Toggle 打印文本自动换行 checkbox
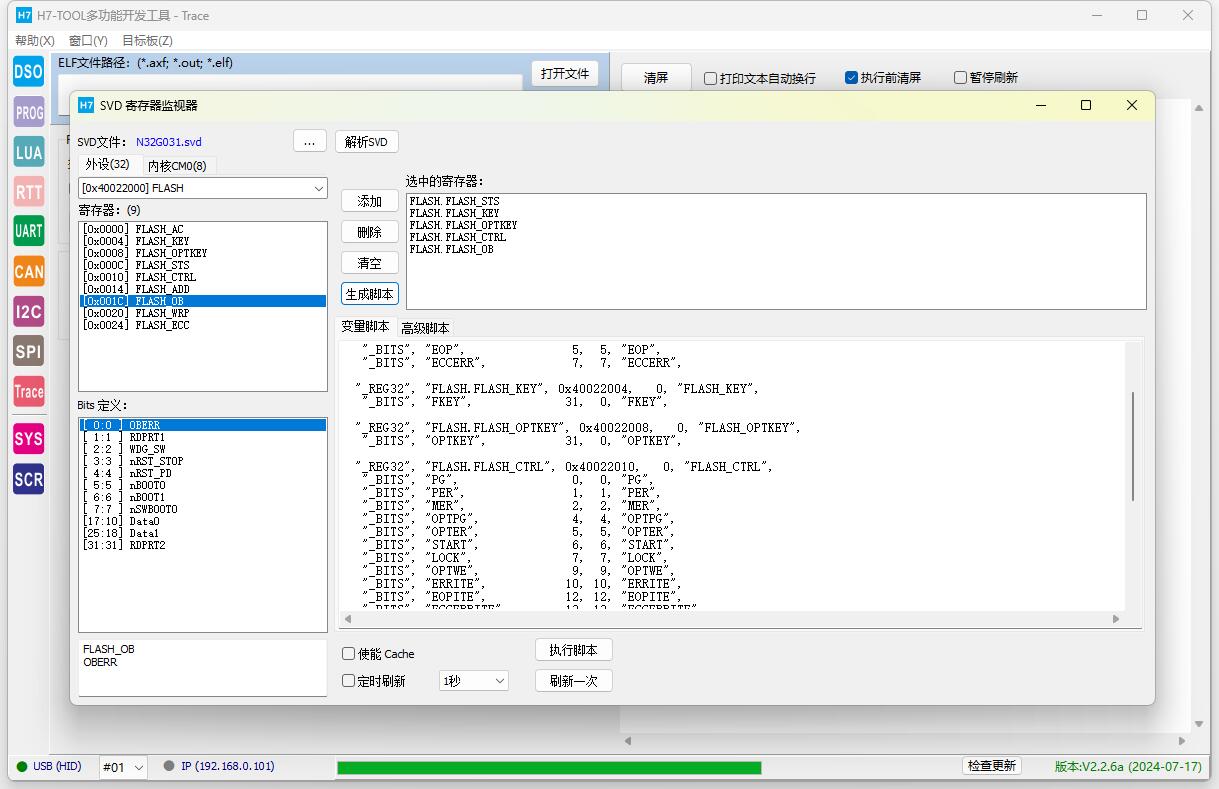 coord(760,78)
